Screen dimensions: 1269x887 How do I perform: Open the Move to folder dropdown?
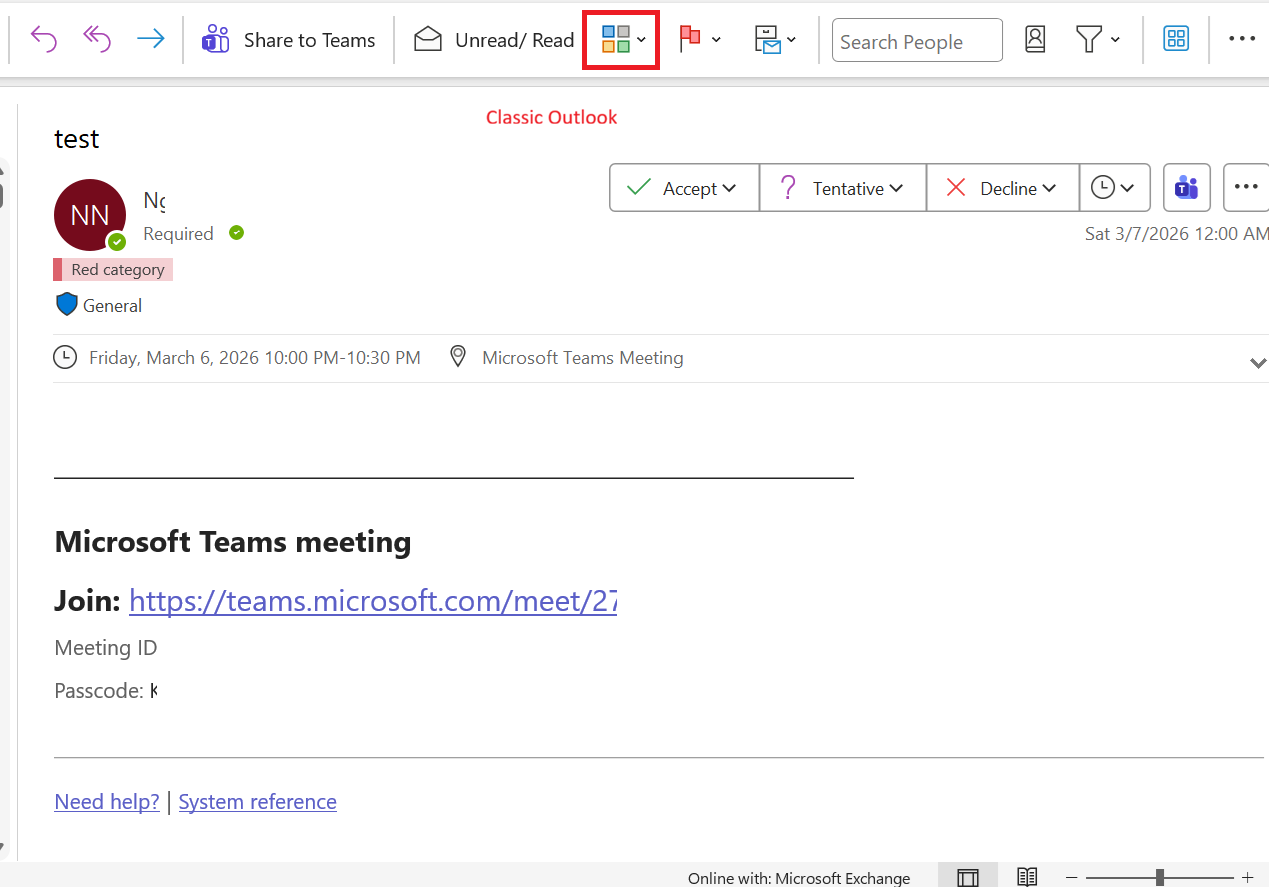(x=775, y=40)
